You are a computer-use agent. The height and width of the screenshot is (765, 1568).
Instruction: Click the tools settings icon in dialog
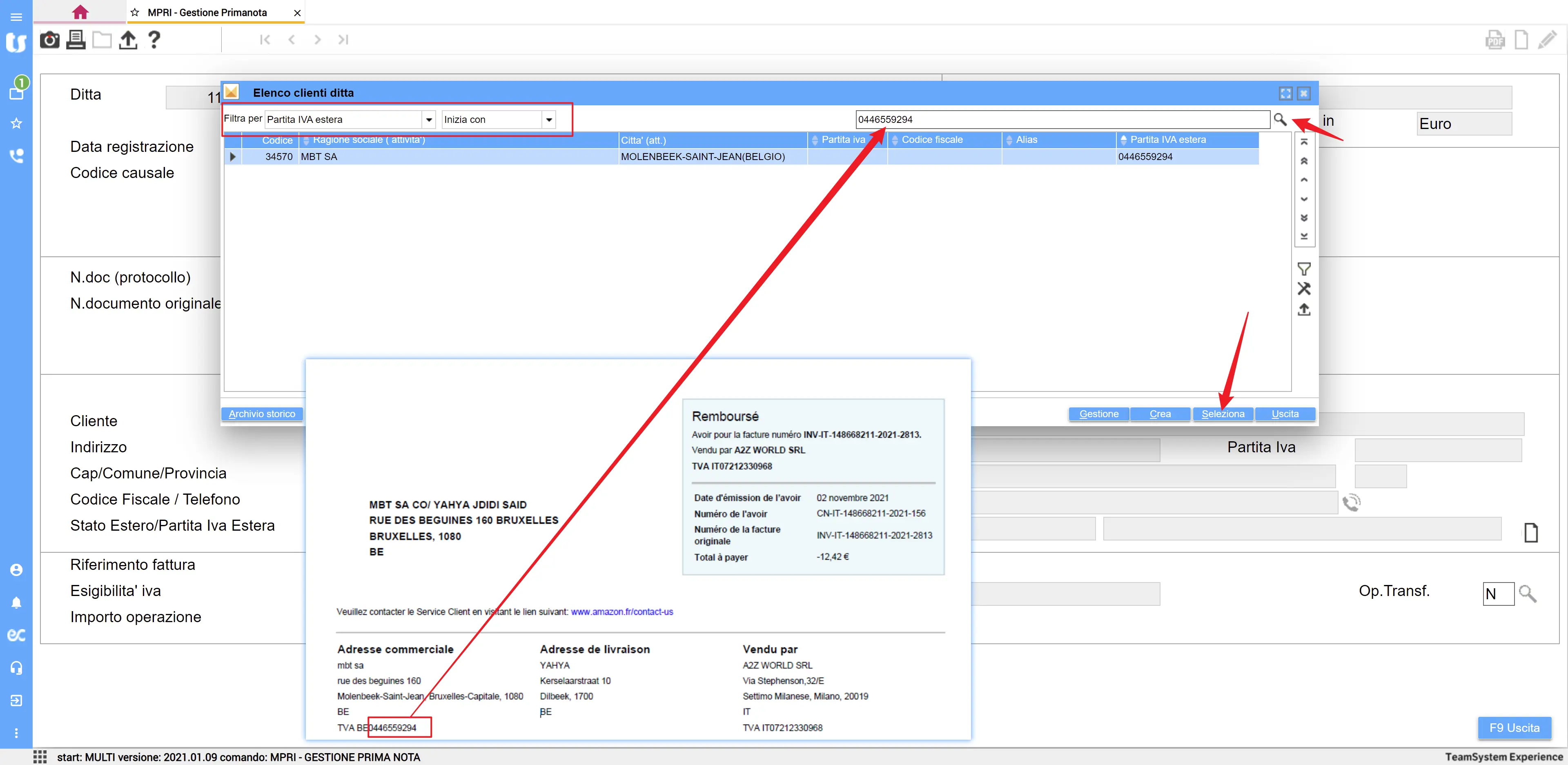(1303, 289)
